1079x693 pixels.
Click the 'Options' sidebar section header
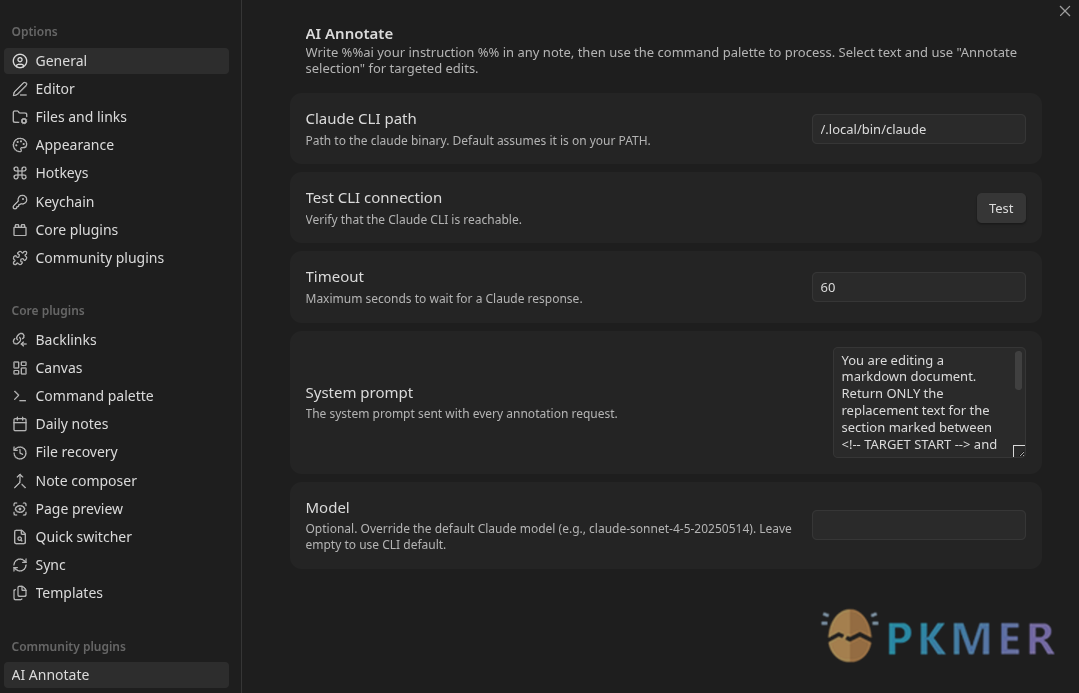point(34,32)
